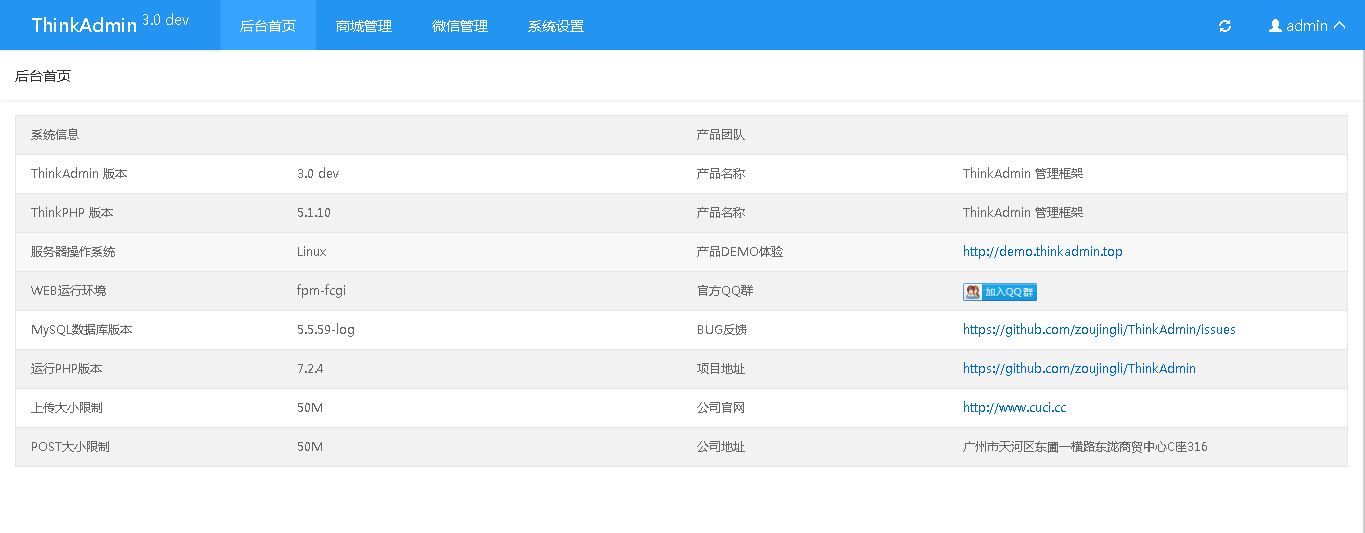Click the 后台首页 page heading
Viewport: 1365px width, 533px height.
click(43, 76)
